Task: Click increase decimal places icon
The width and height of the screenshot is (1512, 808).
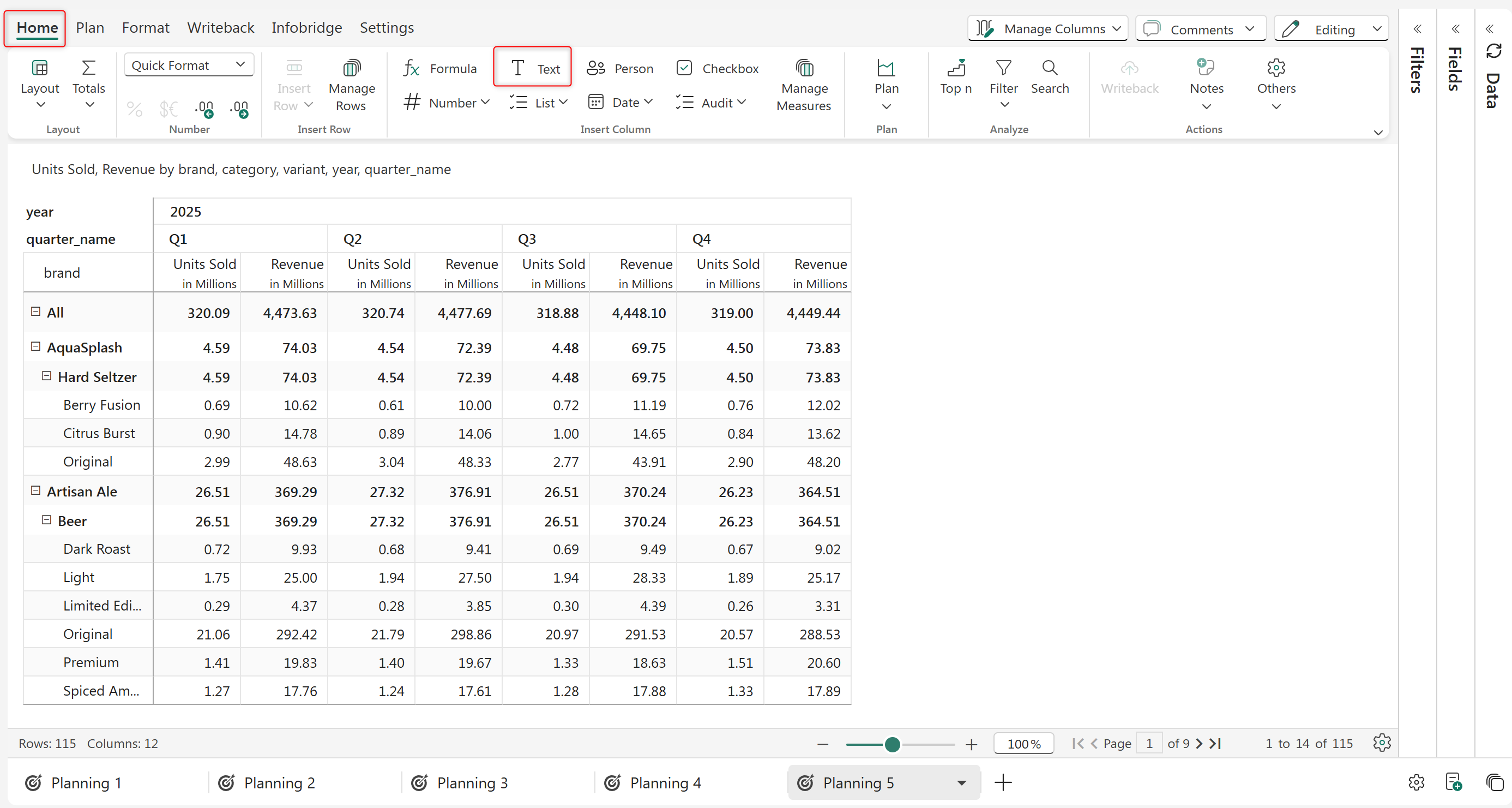Action: tap(204, 109)
